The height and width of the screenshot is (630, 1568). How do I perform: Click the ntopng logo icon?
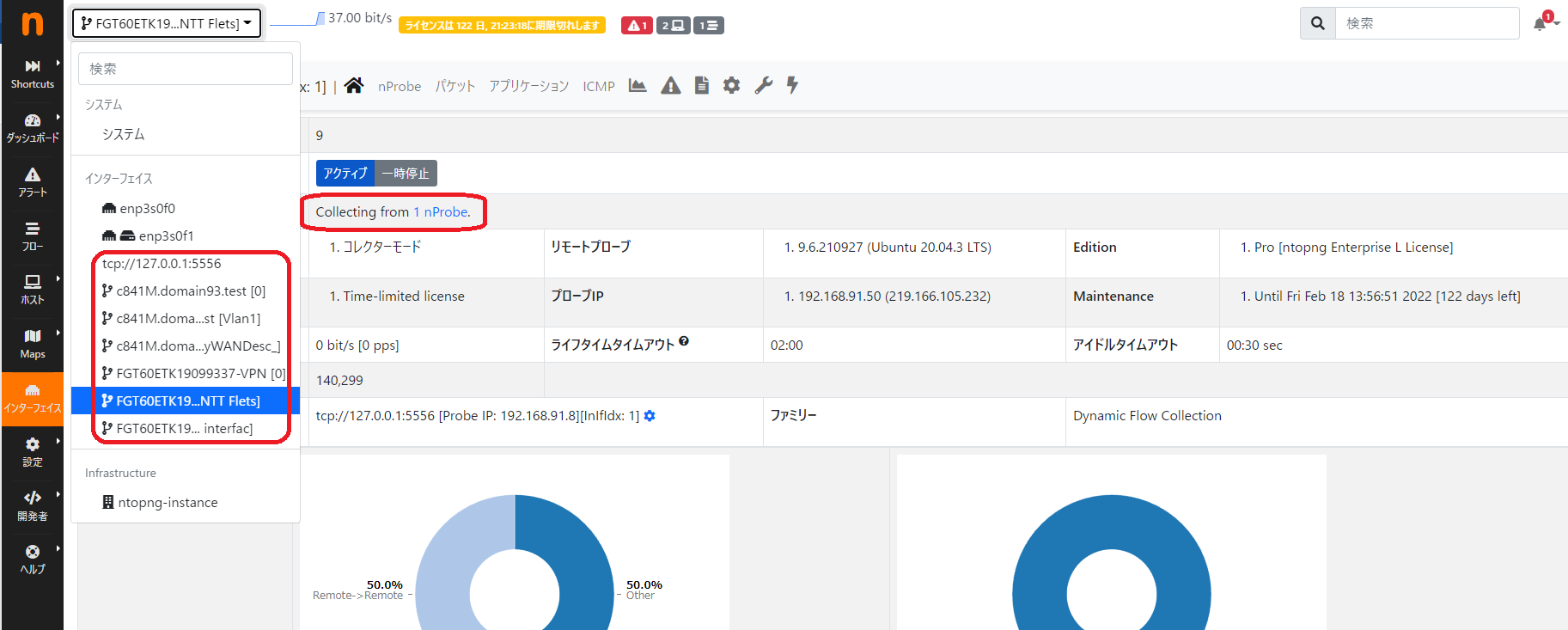click(32, 23)
